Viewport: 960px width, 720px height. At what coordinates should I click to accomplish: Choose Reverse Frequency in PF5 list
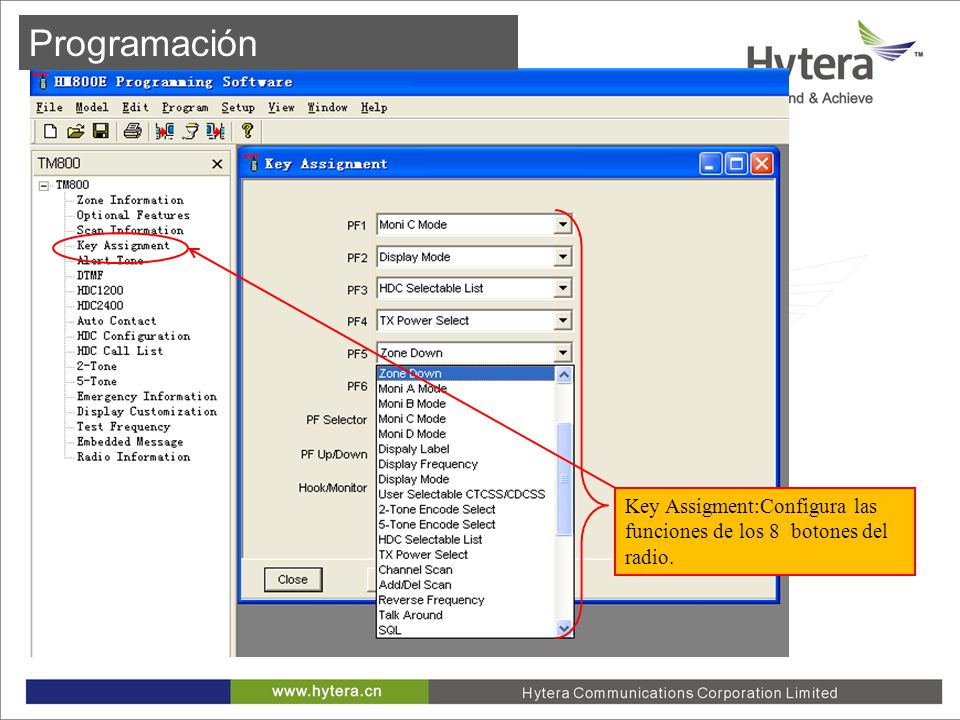click(467, 600)
